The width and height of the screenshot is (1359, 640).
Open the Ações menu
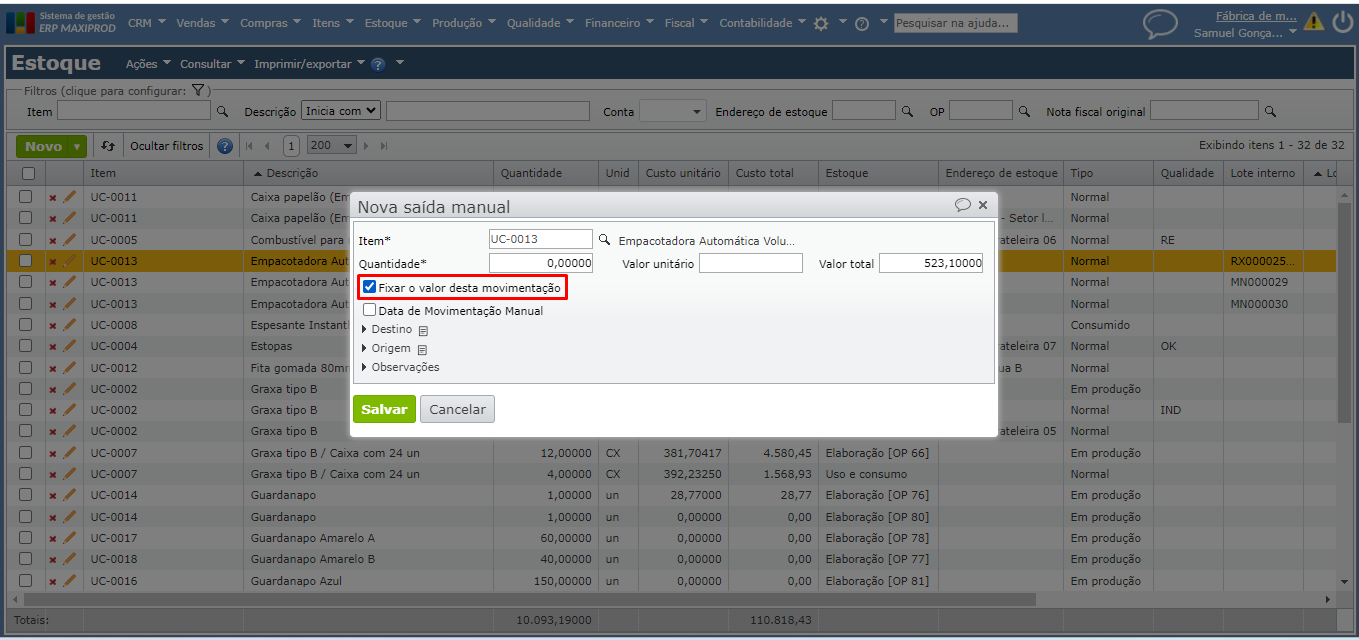(x=148, y=64)
